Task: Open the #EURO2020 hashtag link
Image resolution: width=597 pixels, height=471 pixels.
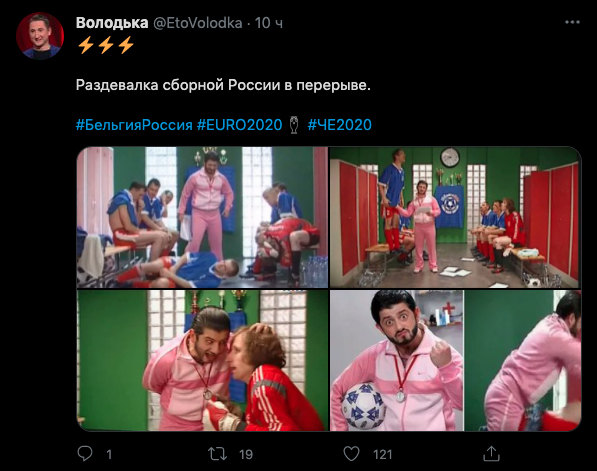Action: coord(239,125)
